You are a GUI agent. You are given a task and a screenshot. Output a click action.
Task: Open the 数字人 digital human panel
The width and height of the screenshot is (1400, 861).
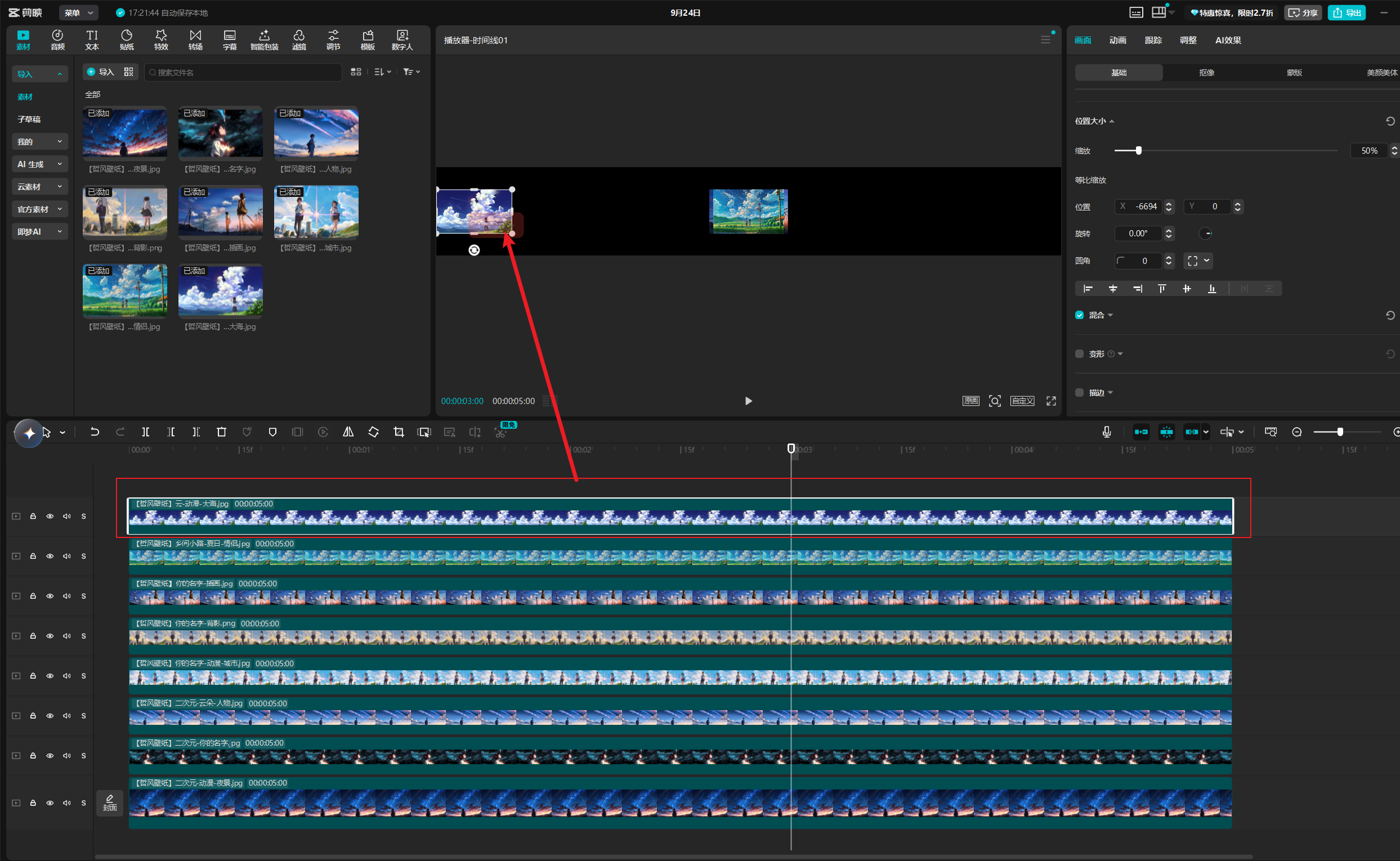(402, 40)
